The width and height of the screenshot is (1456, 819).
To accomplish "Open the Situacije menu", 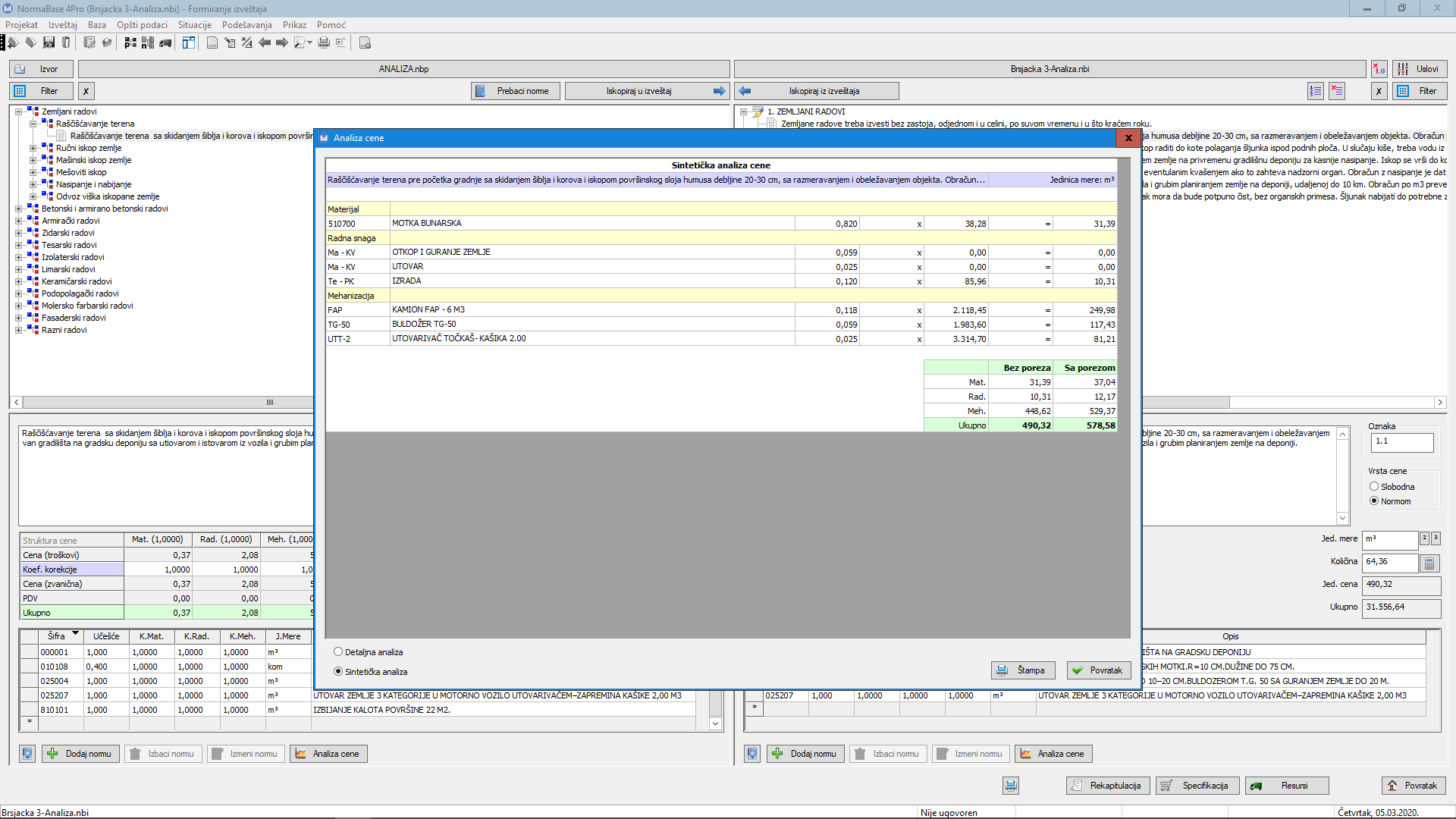I will (x=194, y=25).
